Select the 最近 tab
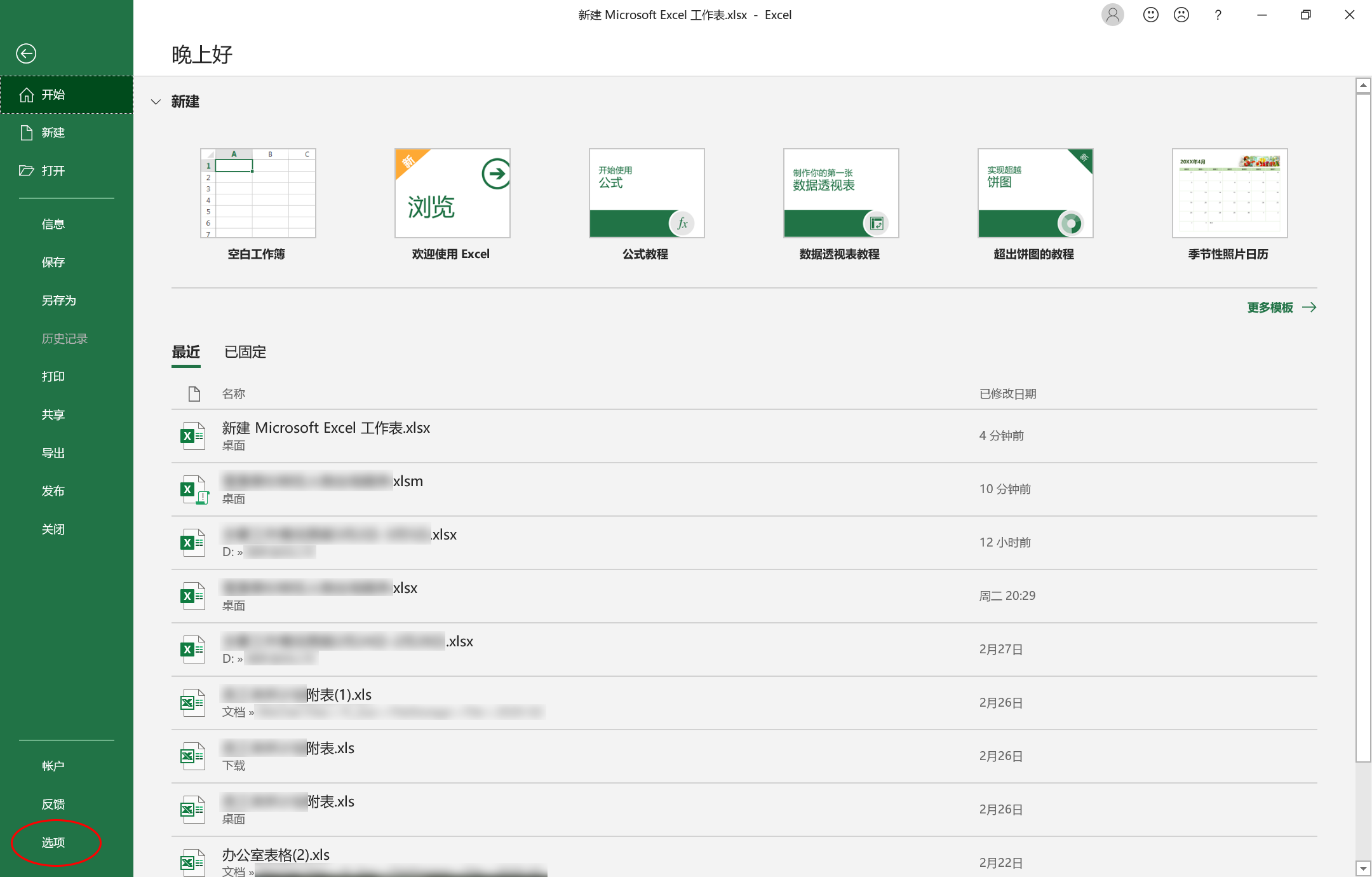 (185, 351)
